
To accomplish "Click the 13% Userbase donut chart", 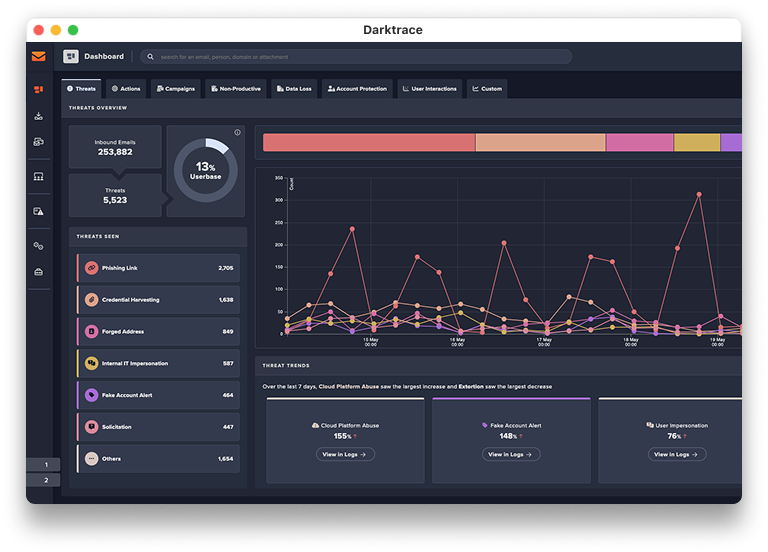I will 206,170.
